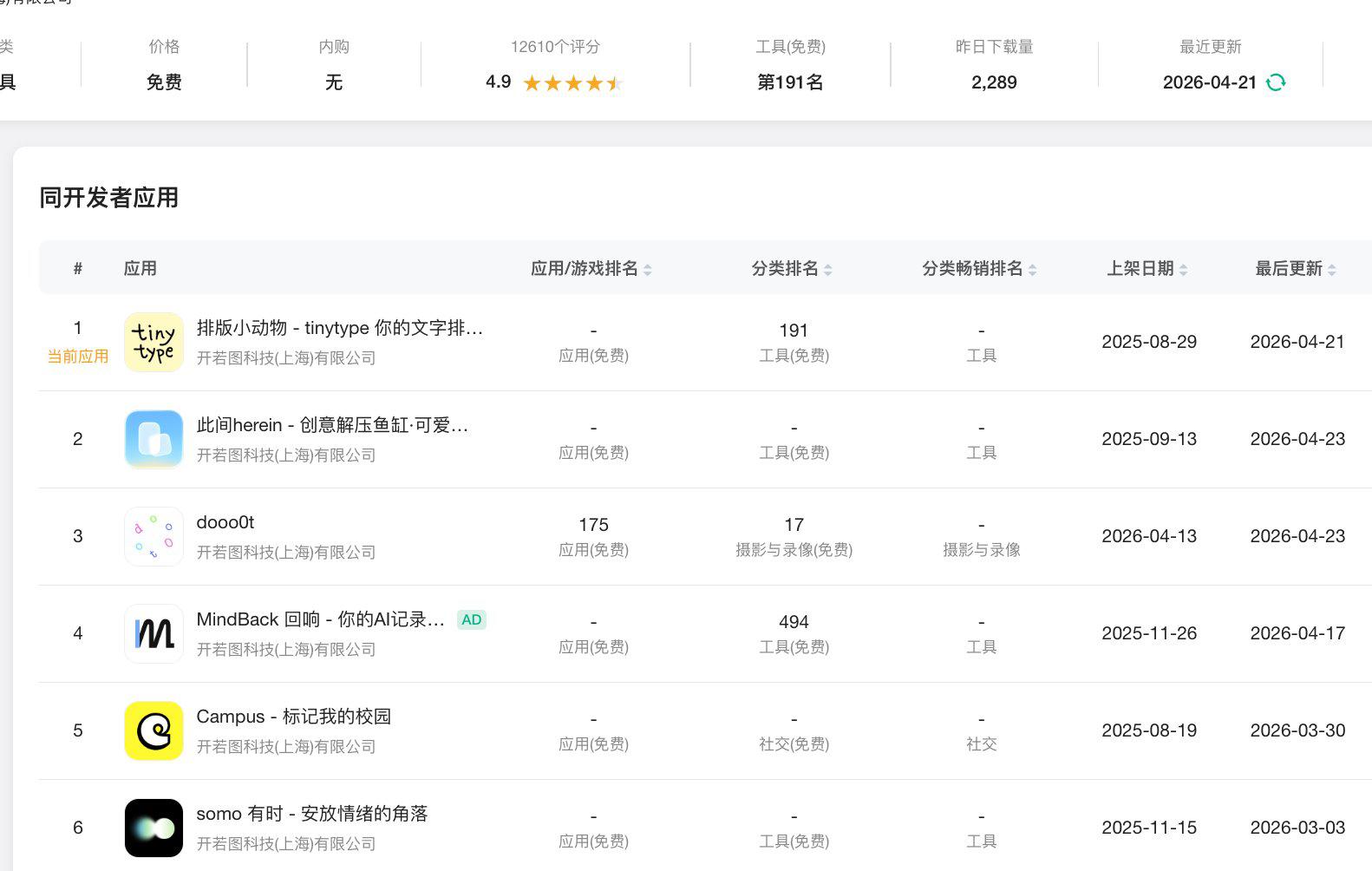Click the tinytype app icon

[154, 342]
